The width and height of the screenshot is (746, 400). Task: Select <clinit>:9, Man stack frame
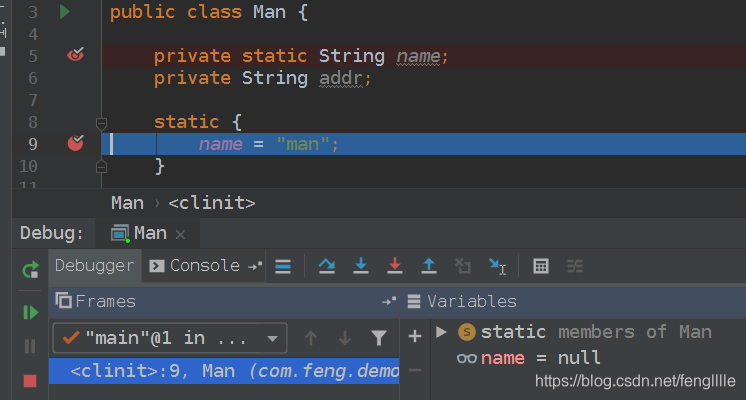pos(224,371)
